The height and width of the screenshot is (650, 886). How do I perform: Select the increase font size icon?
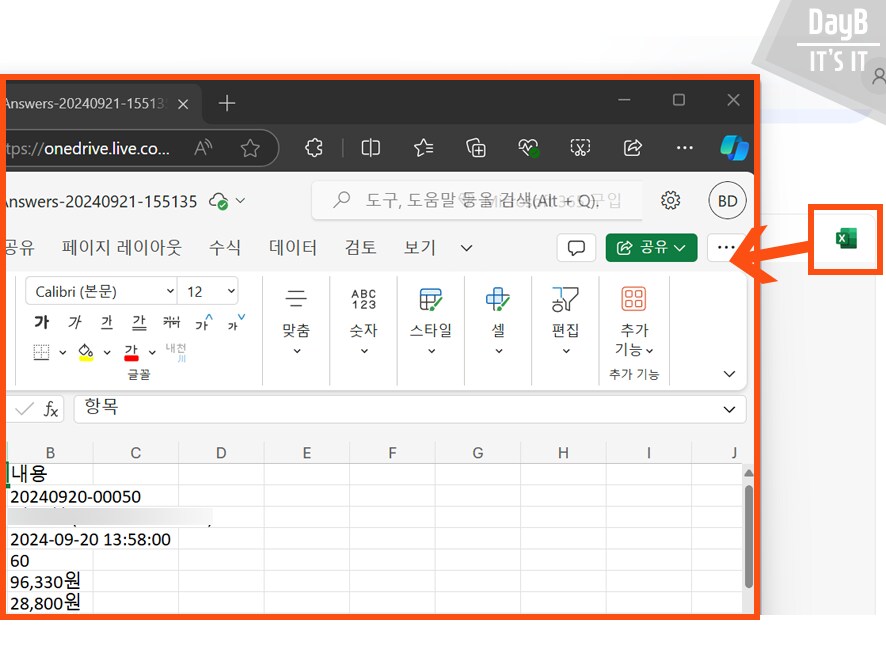pyautogui.click(x=203, y=322)
